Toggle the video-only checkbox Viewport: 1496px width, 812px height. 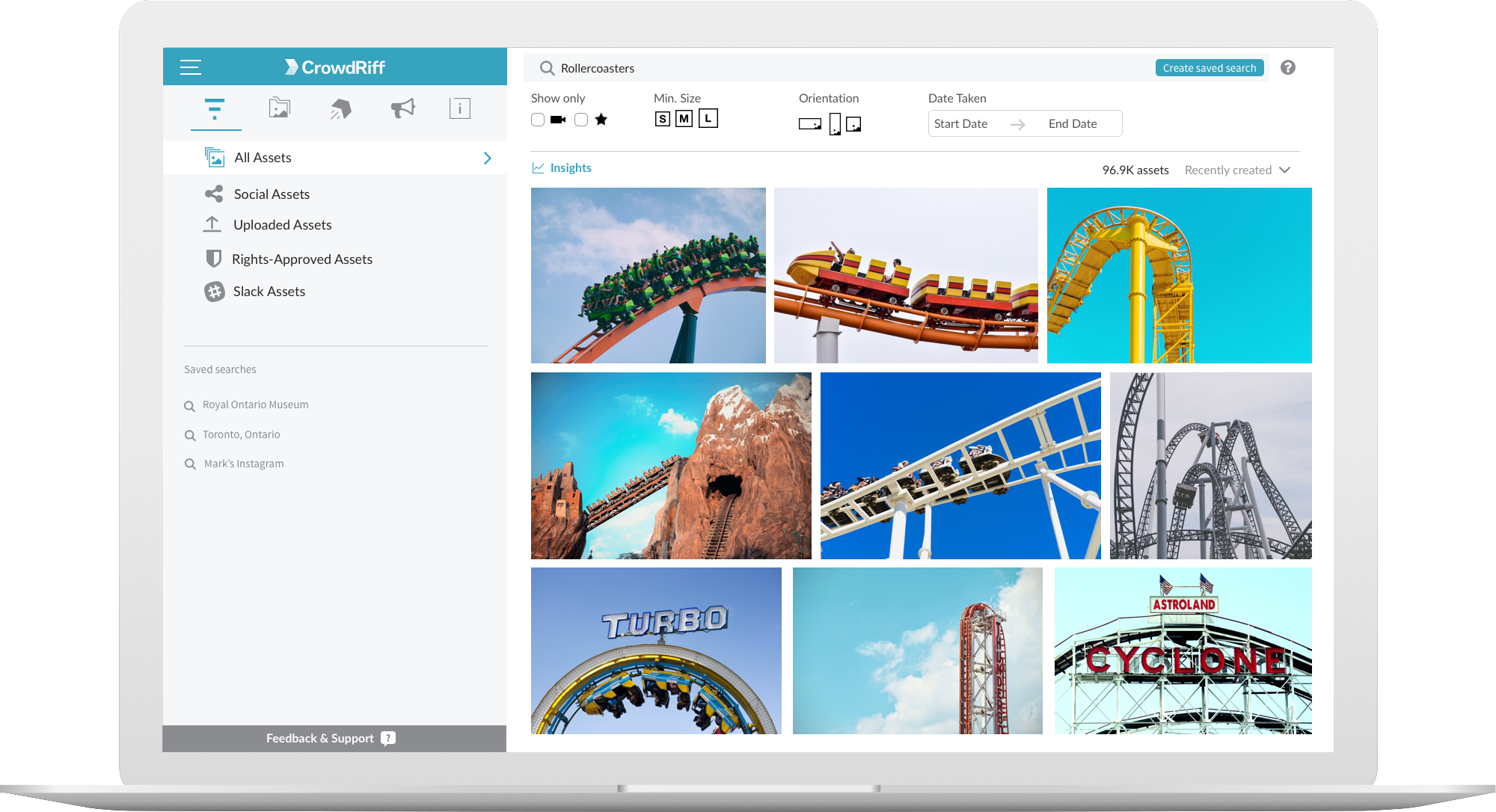[538, 120]
